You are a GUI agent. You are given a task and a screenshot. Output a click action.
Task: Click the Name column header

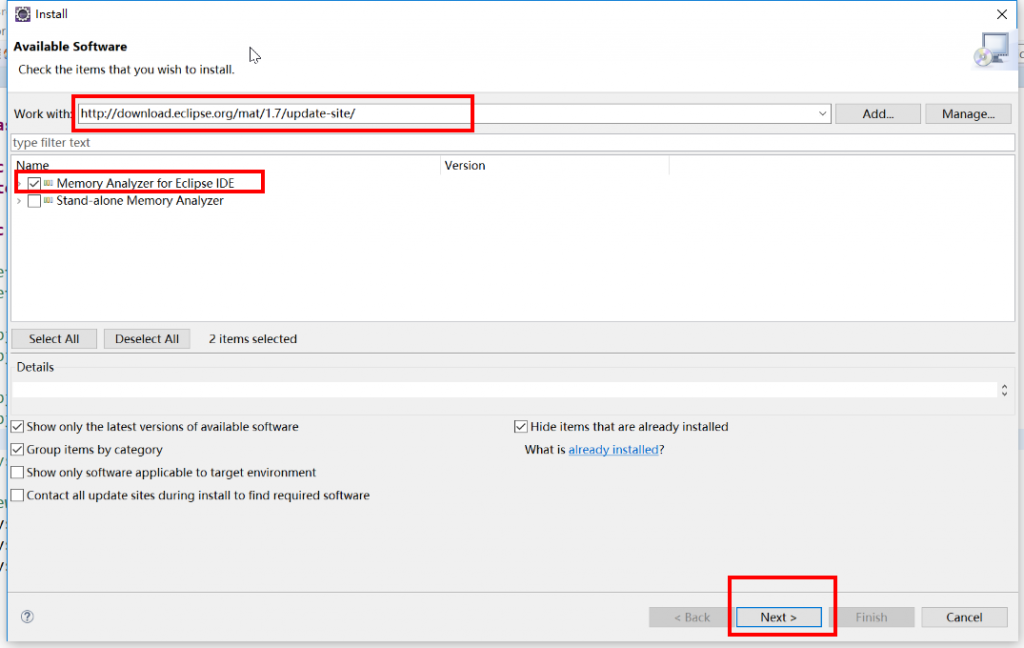[226, 165]
